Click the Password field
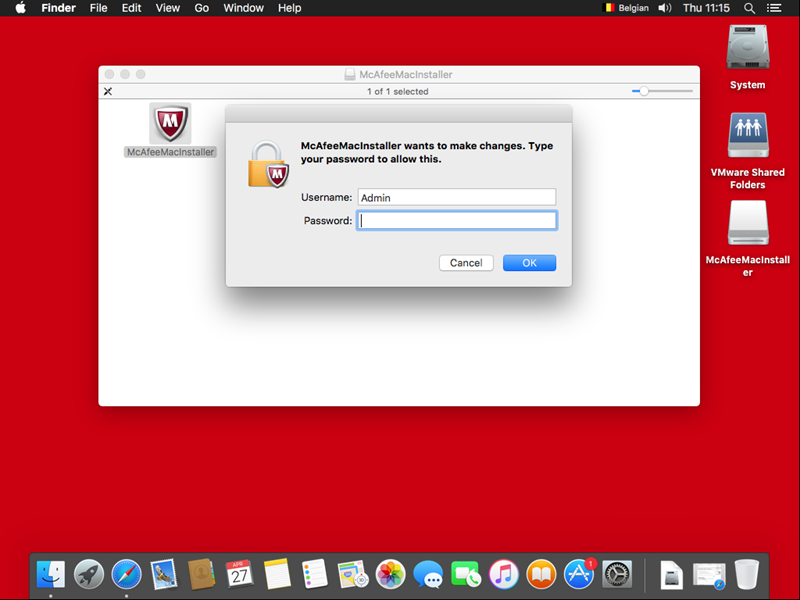The image size is (800, 600). (457, 220)
